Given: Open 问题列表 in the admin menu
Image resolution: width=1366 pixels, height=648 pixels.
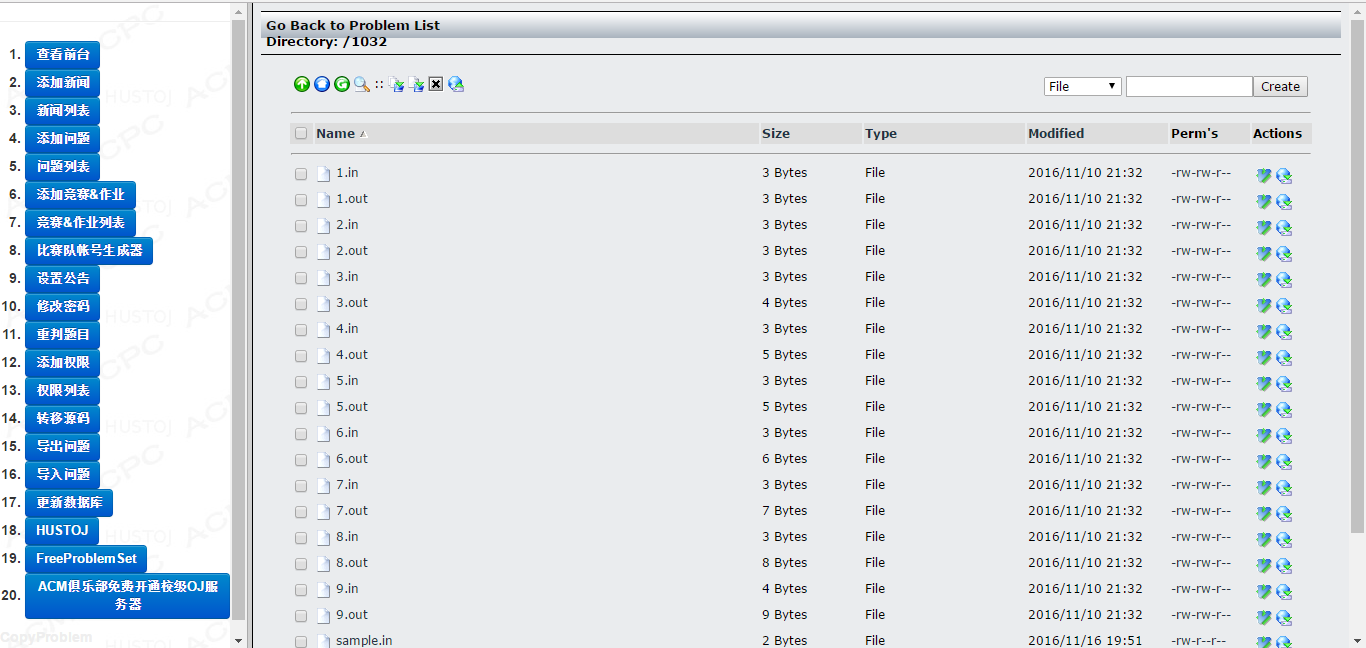Looking at the screenshot, I should (63, 167).
